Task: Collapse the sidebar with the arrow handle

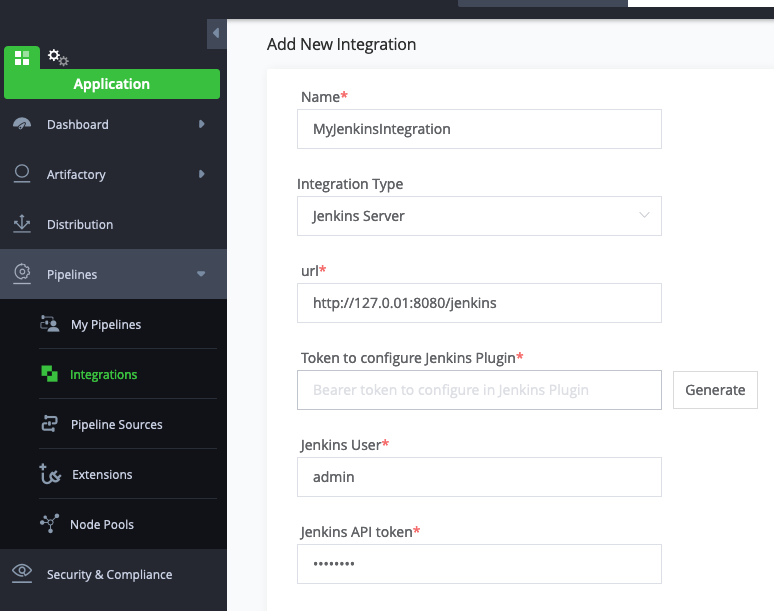Action: (216, 34)
